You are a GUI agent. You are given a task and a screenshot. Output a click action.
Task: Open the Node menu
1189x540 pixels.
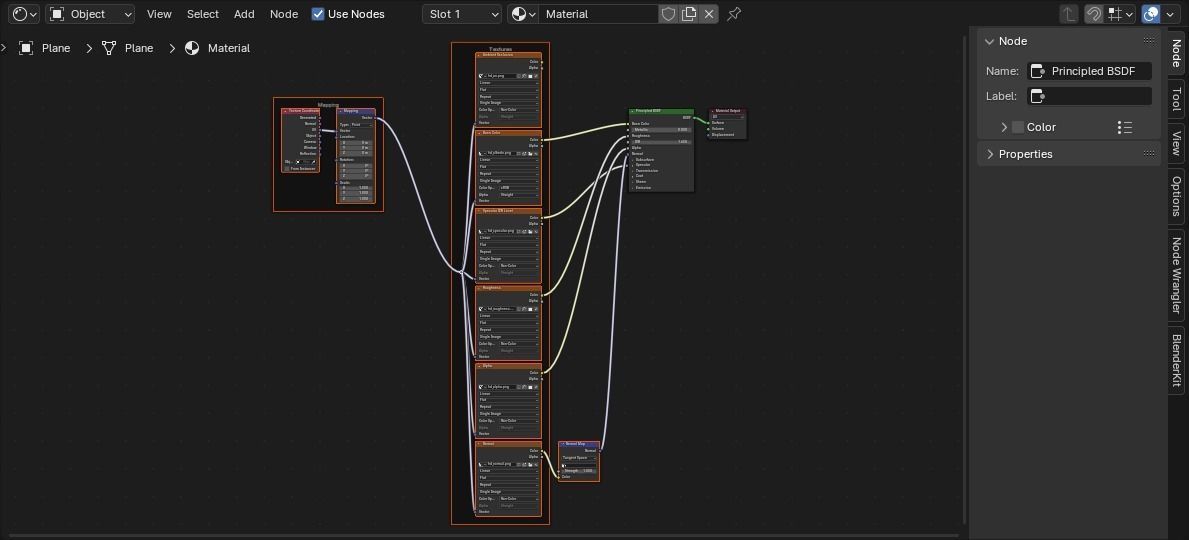pos(284,14)
